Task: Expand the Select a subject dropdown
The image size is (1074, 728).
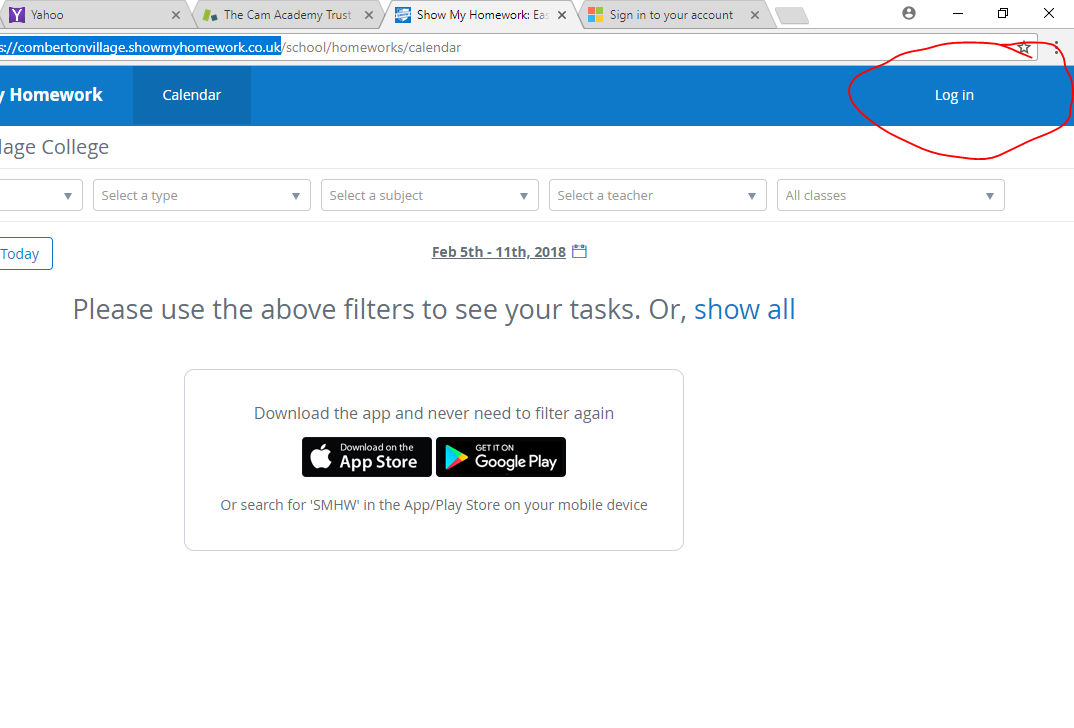Action: point(429,195)
